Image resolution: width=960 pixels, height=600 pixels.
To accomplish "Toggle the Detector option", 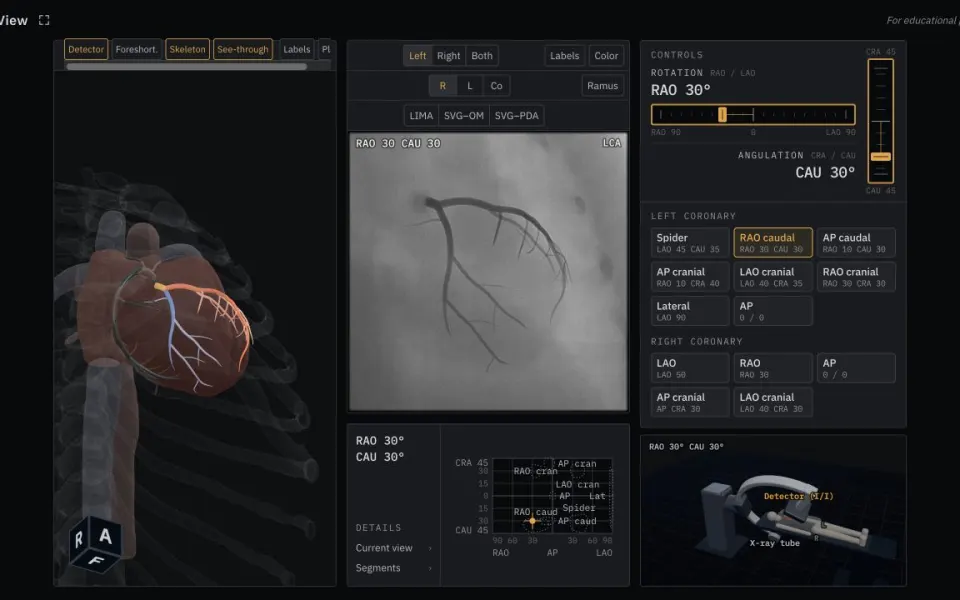I will coord(86,50).
